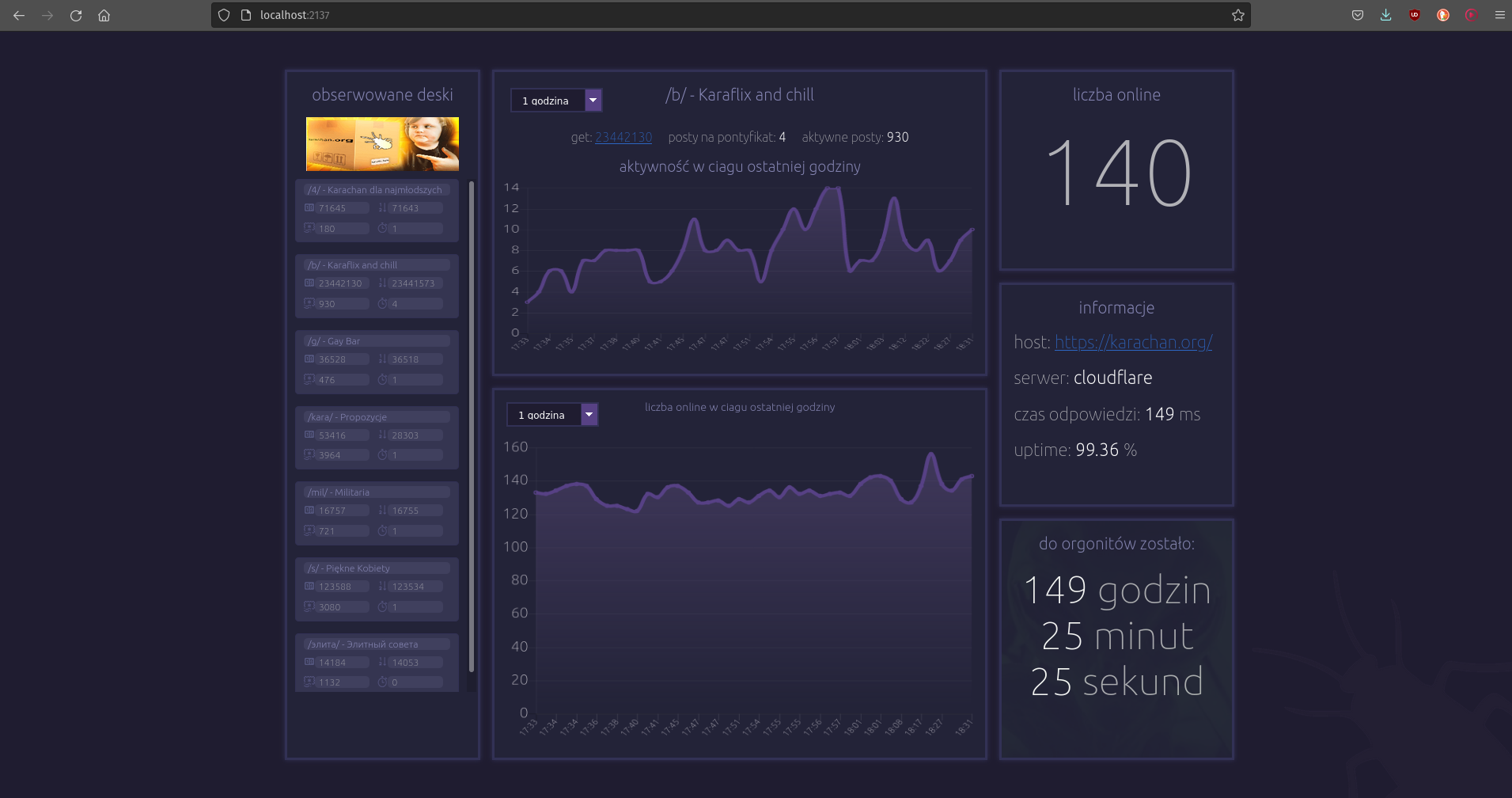Select the /элита/ board
The height and width of the screenshot is (798, 1512).
[x=377, y=663]
